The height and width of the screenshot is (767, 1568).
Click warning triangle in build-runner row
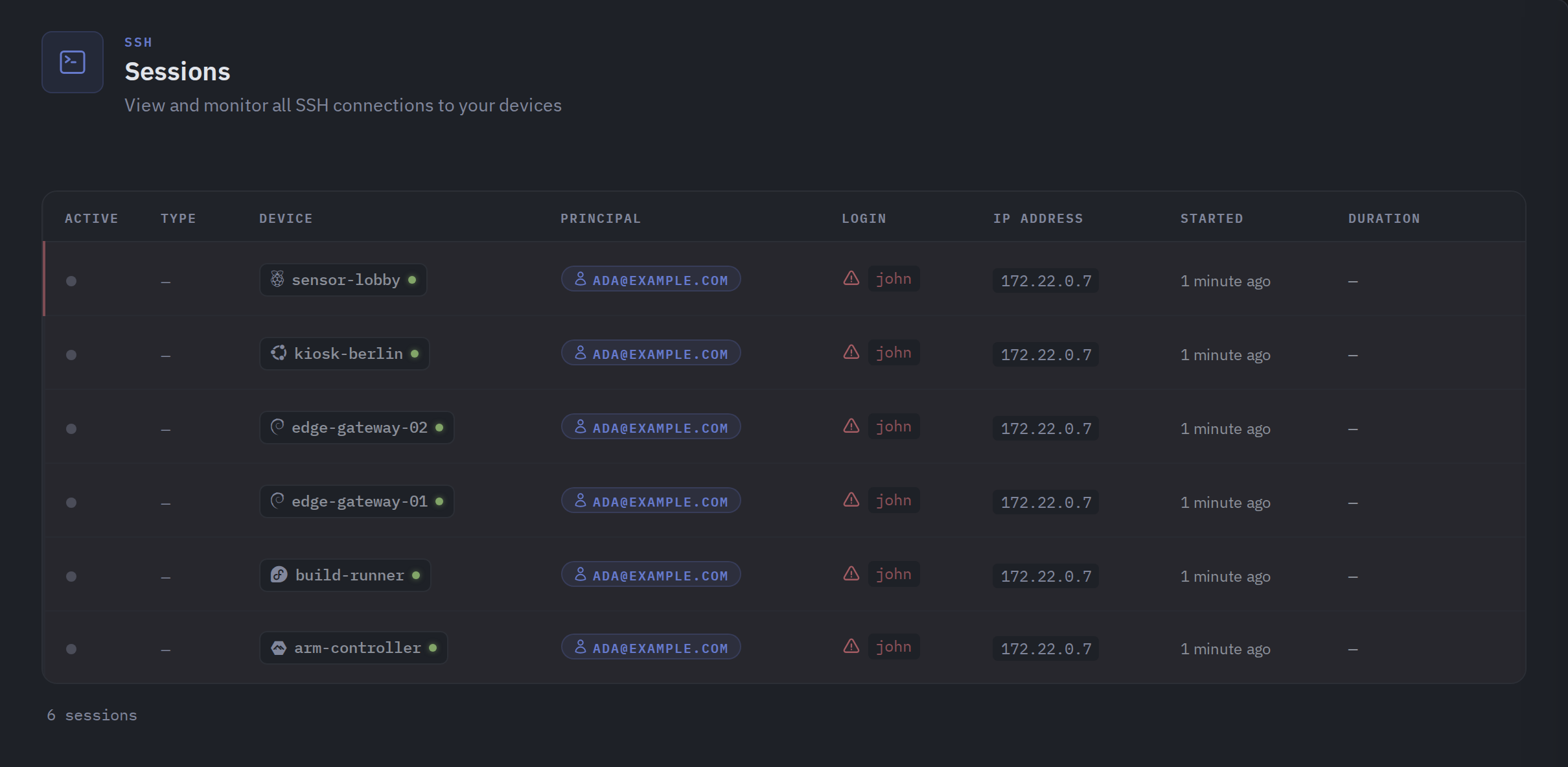(x=851, y=574)
